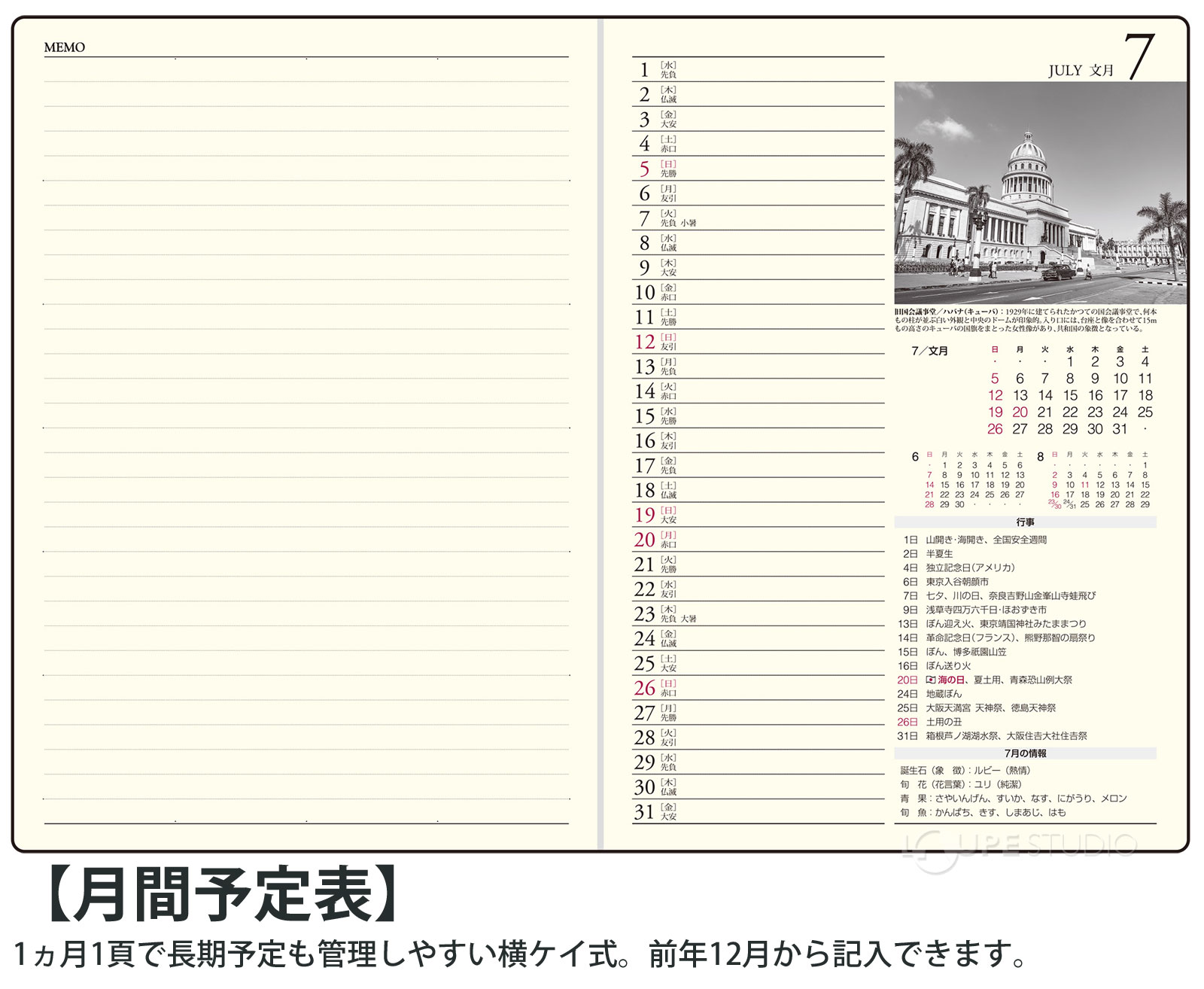Open the 独立記念日(アメリカ) event entry

point(970,568)
